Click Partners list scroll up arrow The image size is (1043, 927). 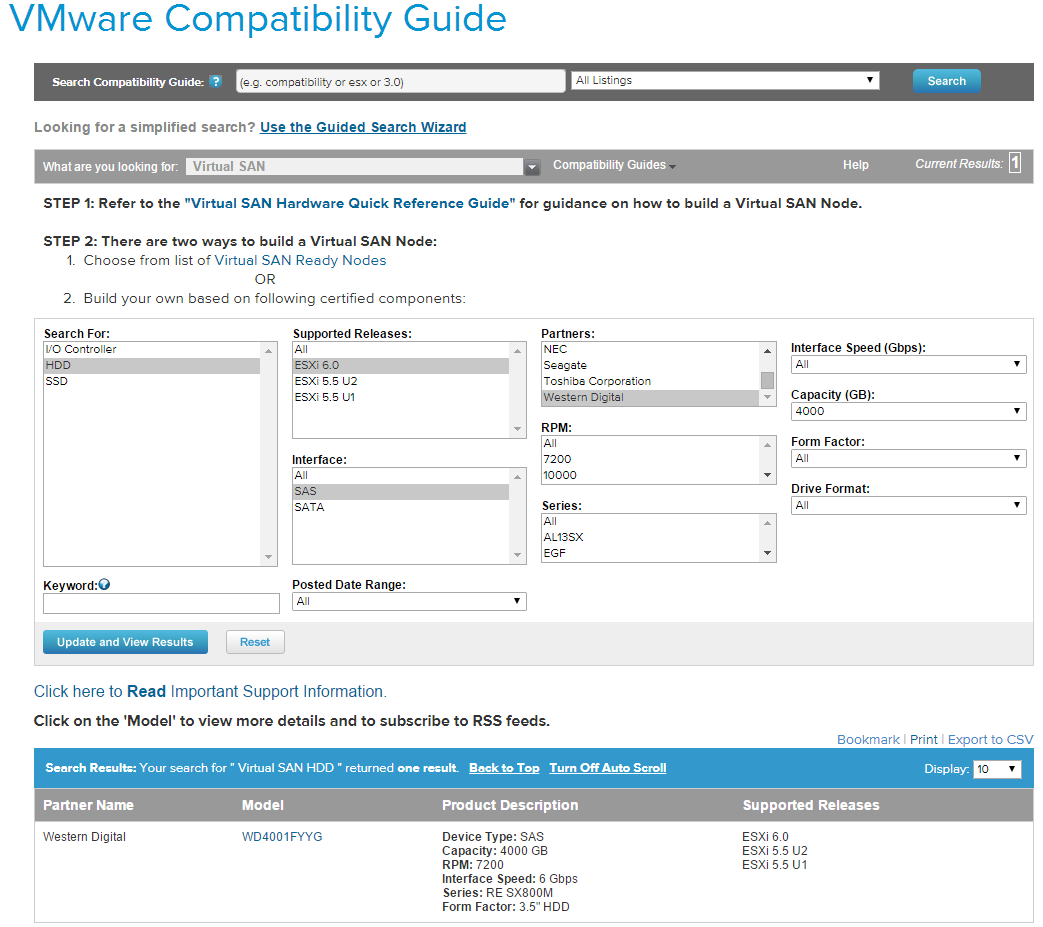[x=767, y=350]
